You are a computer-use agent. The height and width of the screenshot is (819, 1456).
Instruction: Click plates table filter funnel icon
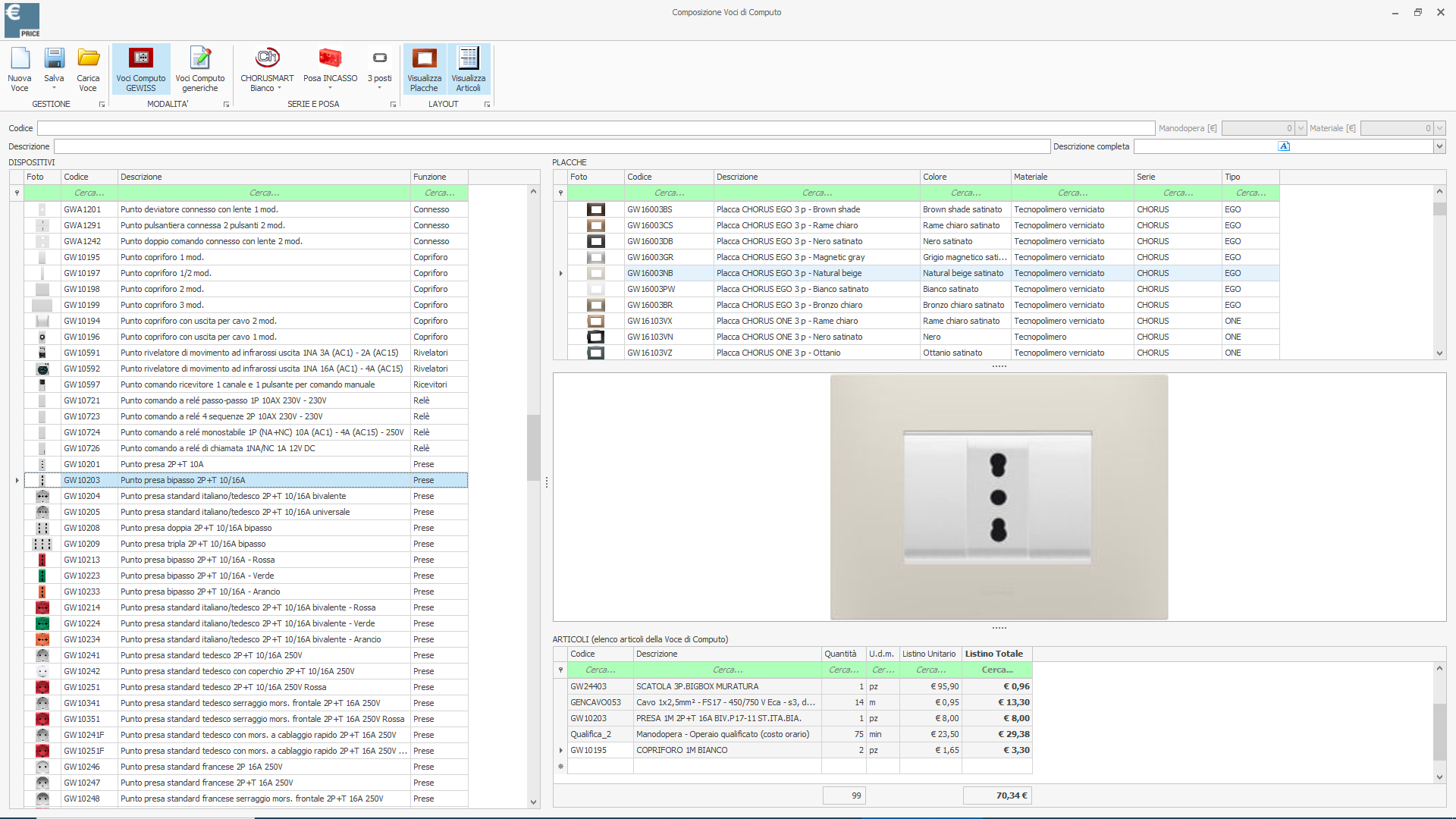tap(561, 193)
